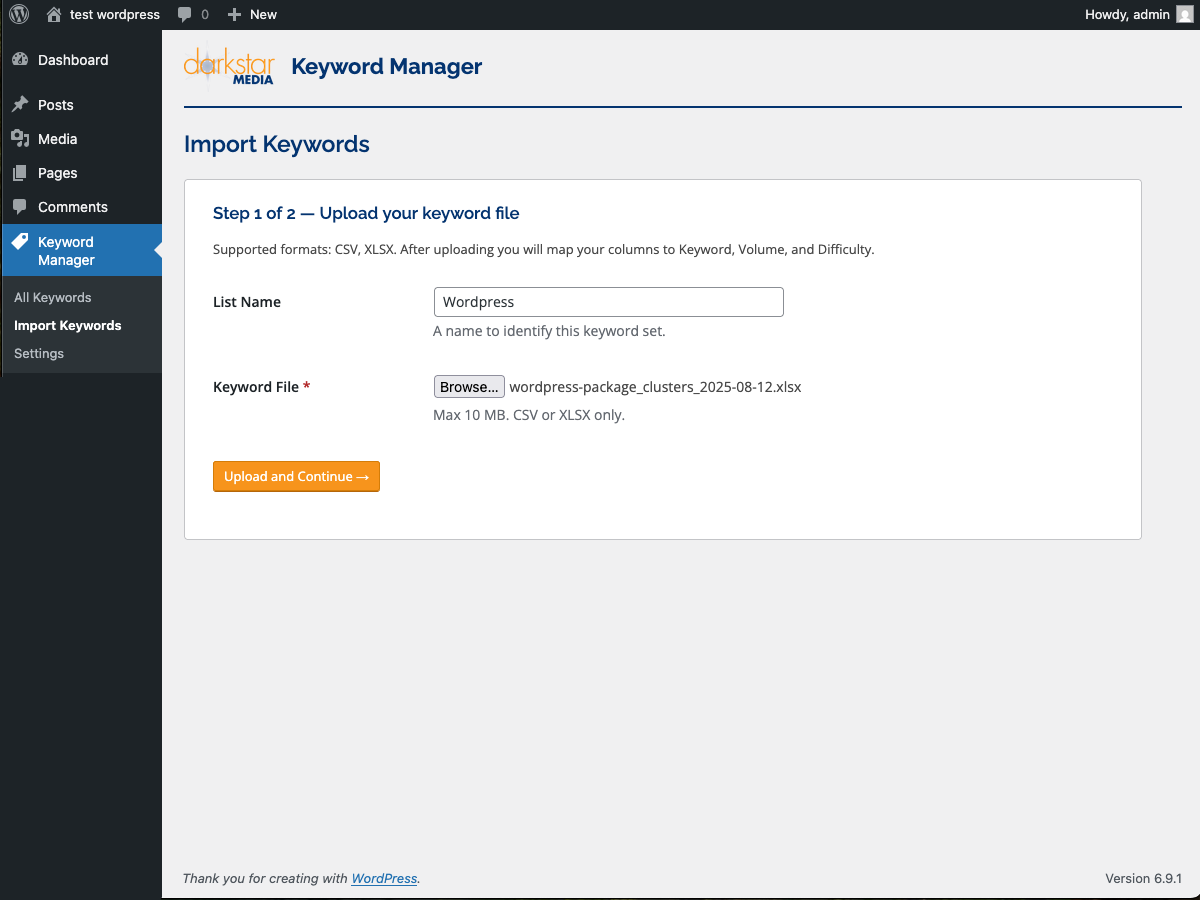This screenshot has height=900, width=1200.
Task: Click the WordPress logo in the admin bar
Action: coord(18,14)
